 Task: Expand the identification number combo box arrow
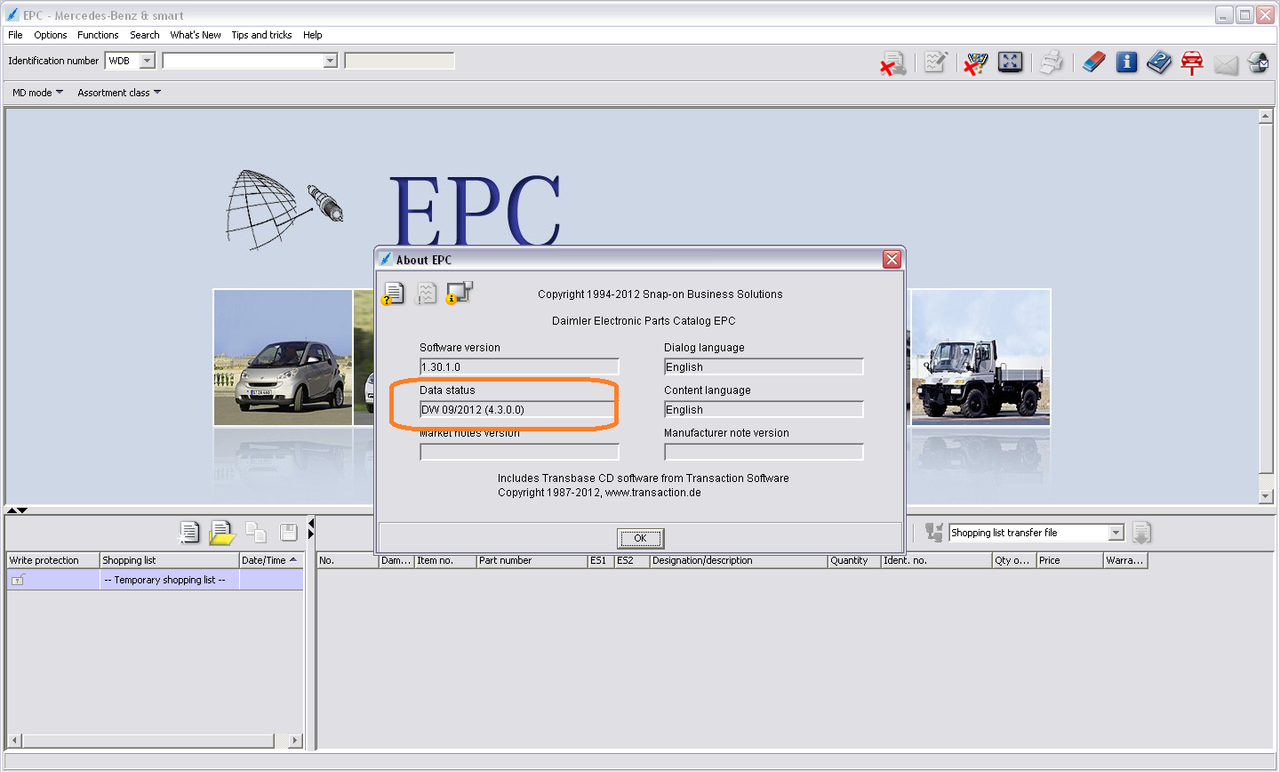click(x=330, y=61)
